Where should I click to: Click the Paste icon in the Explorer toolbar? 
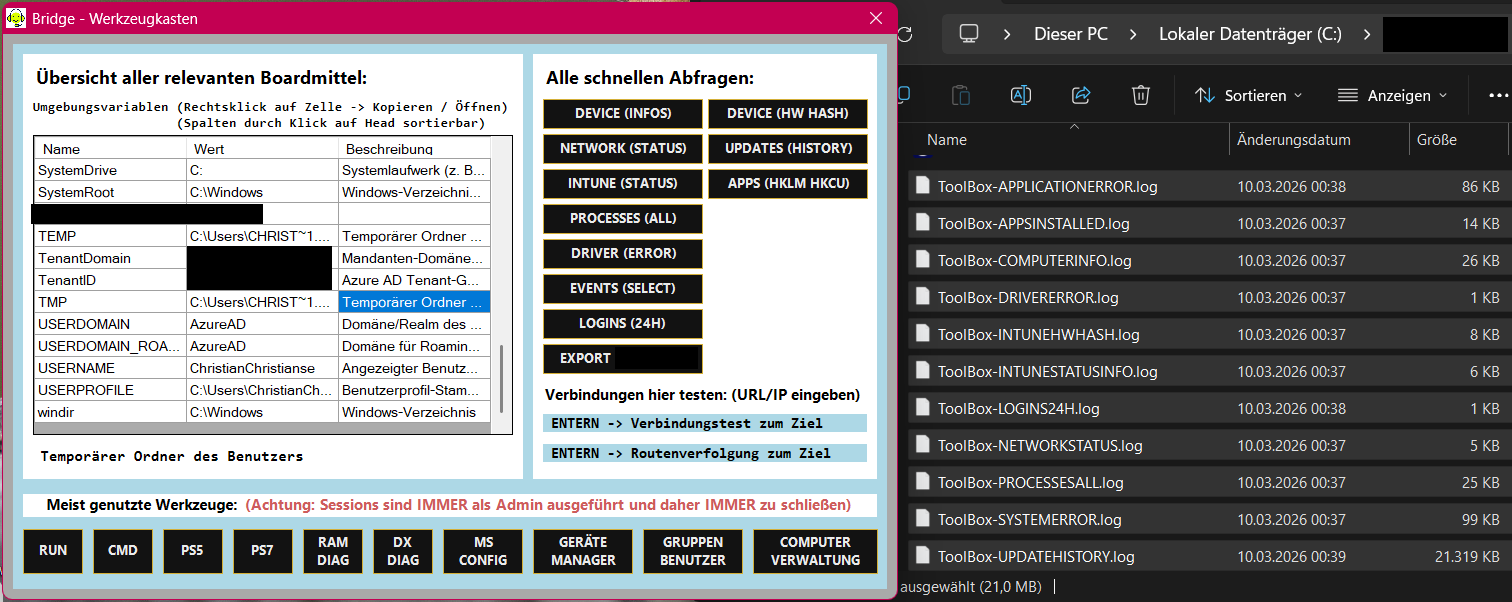960,95
